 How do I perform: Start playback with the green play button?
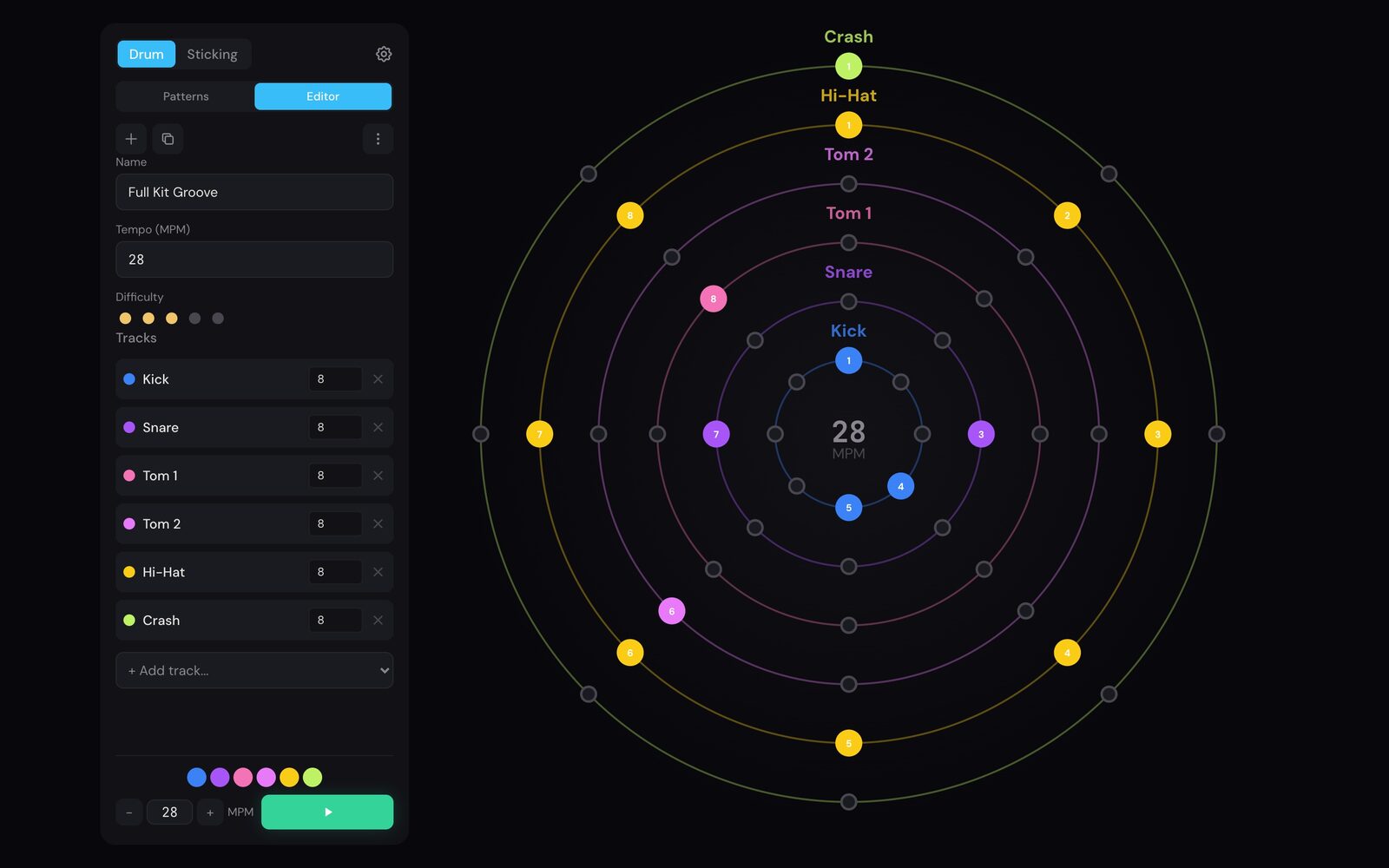(327, 812)
